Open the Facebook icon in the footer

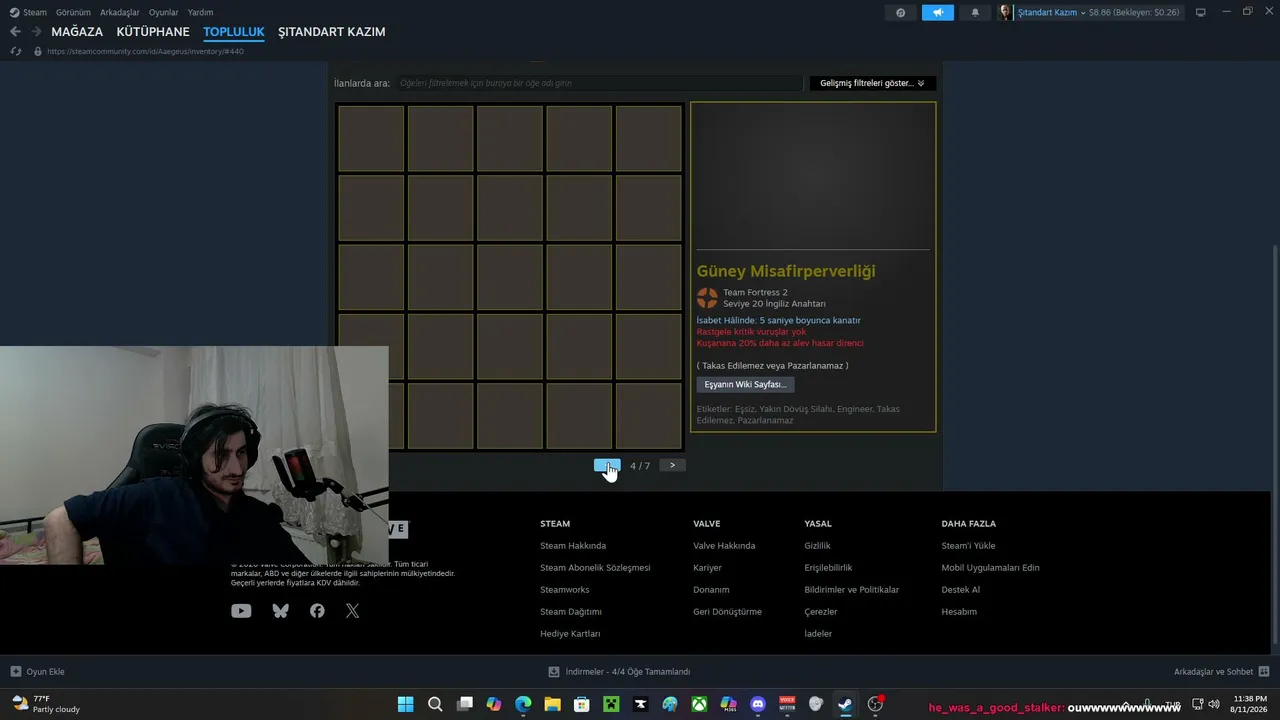pos(317,611)
